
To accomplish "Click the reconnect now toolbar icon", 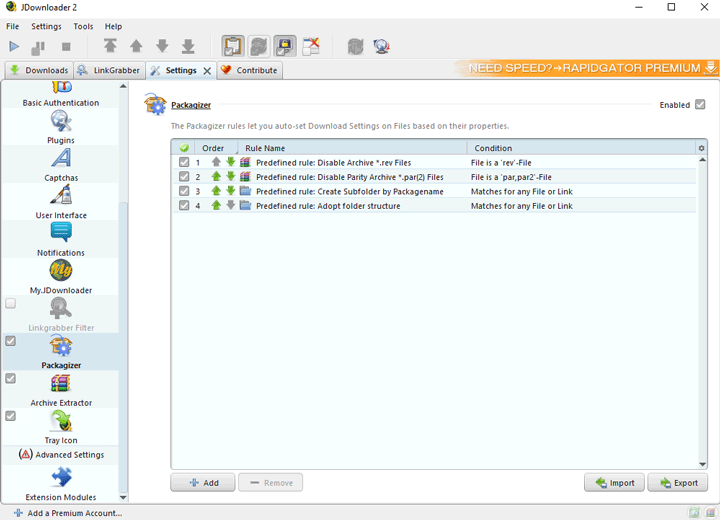I will pos(355,46).
